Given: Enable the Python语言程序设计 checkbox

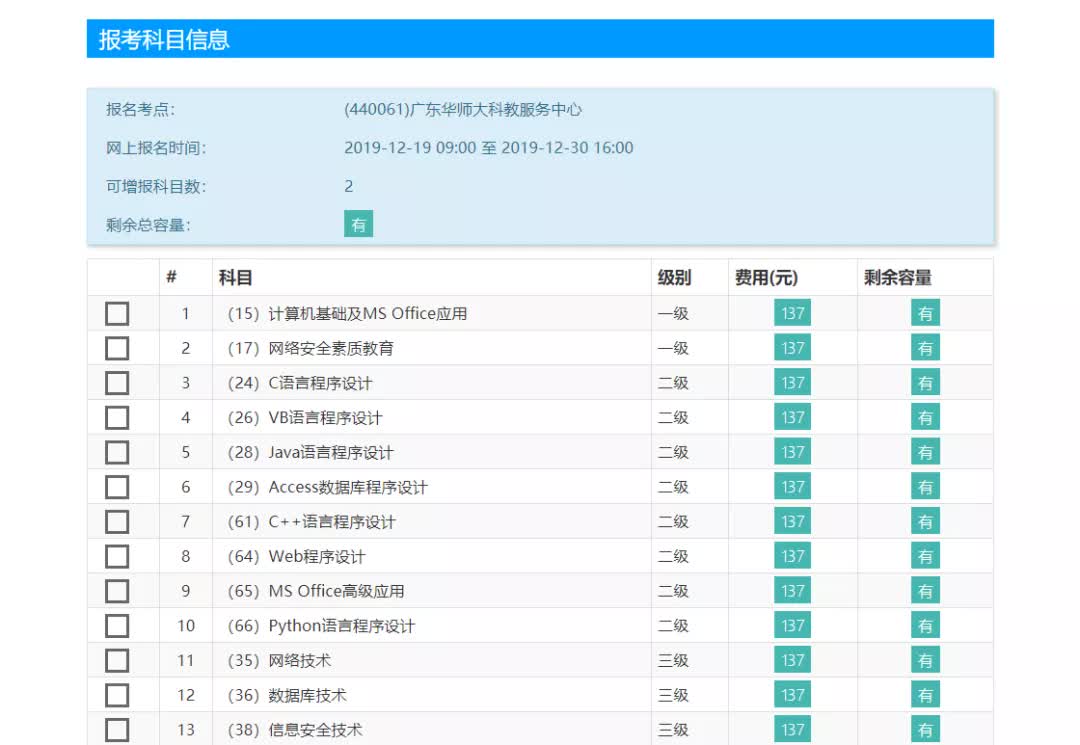Looking at the screenshot, I should pyautogui.click(x=117, y=625).
